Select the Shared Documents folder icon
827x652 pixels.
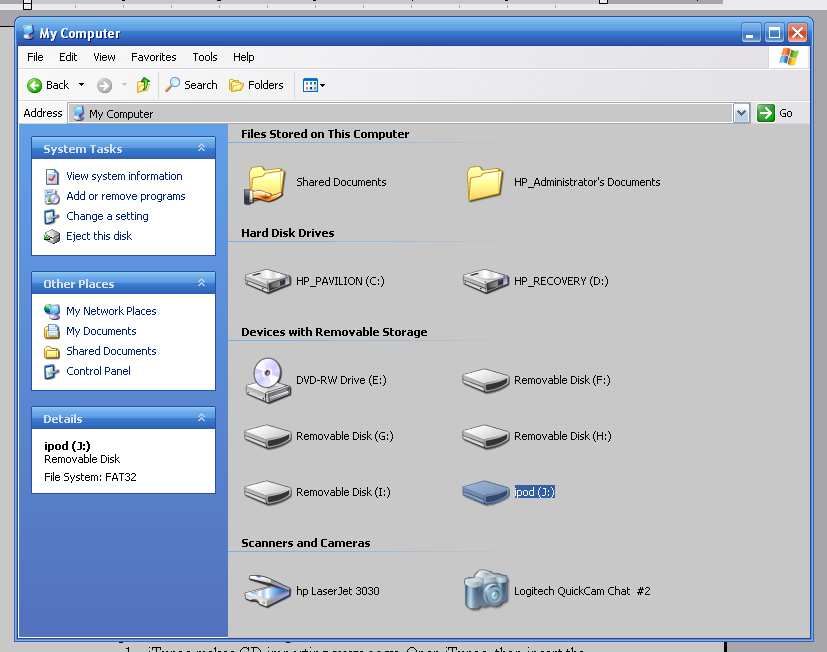tap(265, 185)
